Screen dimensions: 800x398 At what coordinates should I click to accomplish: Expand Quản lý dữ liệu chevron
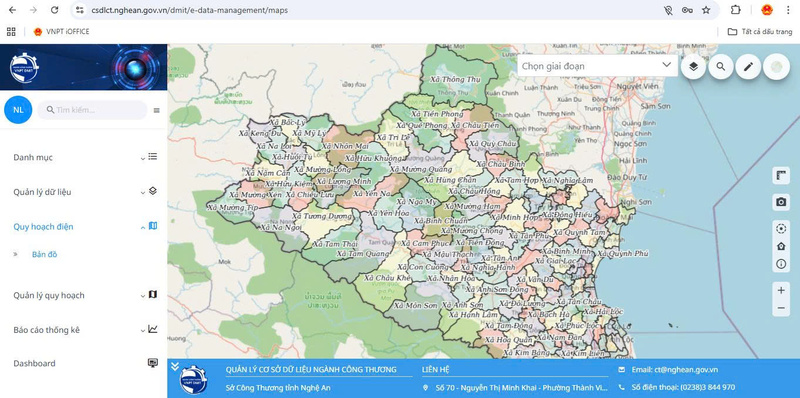(143, 193)
